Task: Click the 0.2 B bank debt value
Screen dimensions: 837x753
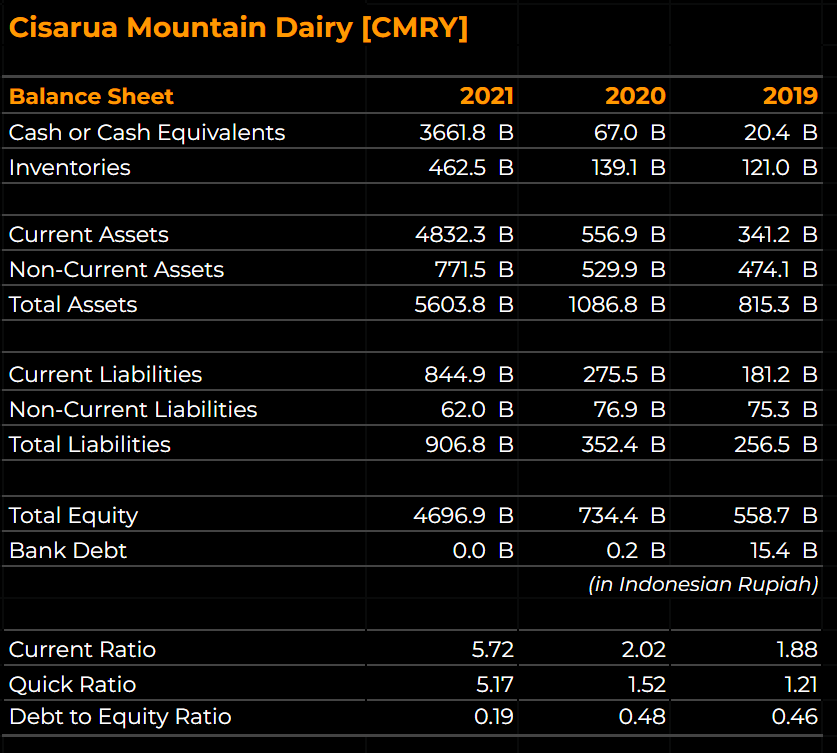Action: click(x=636, y=551)
